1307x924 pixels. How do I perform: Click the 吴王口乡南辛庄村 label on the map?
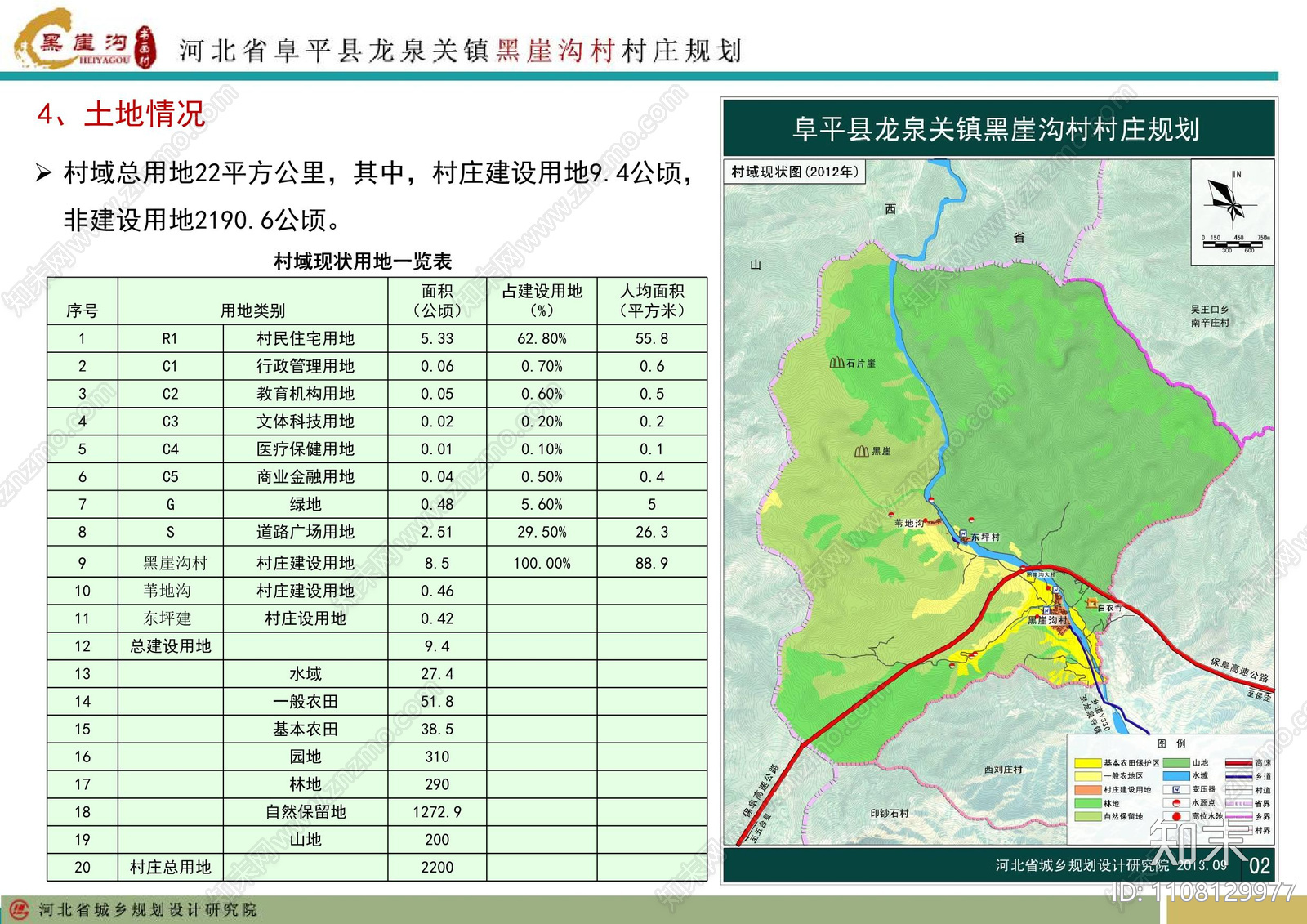pyautogui.click(x=1210, y=316)
